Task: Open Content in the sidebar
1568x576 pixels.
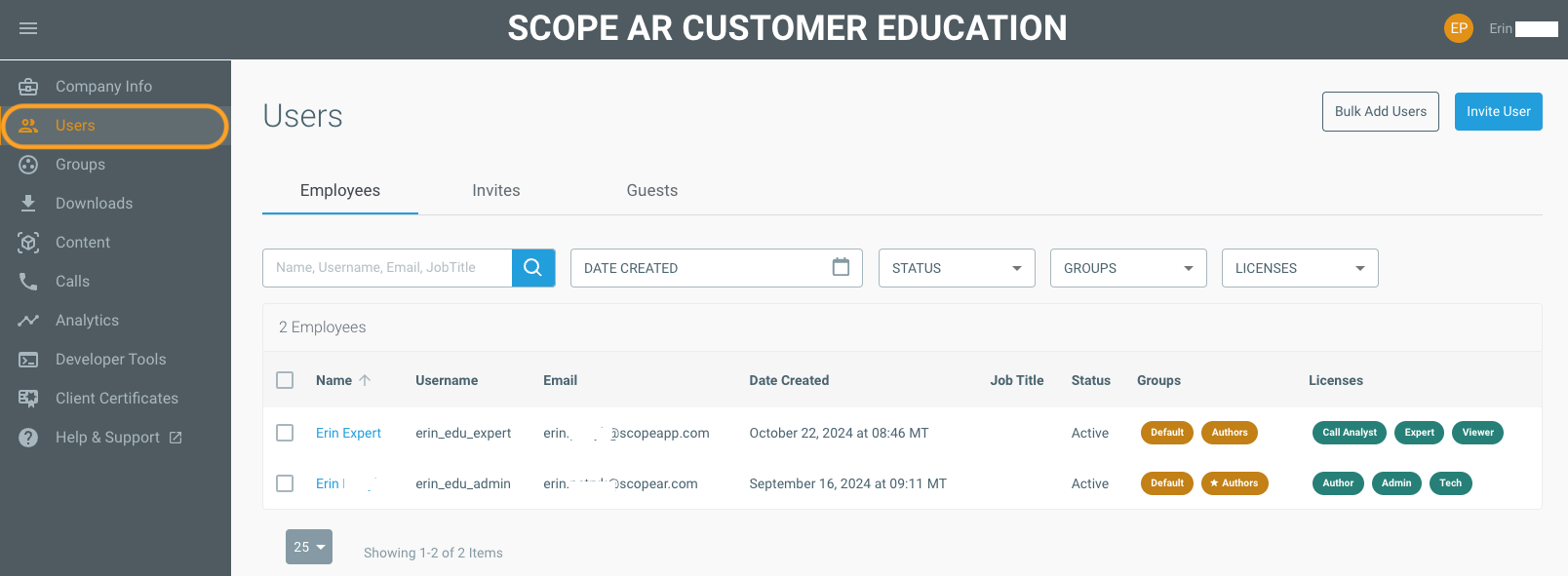Action: (115, 243)
